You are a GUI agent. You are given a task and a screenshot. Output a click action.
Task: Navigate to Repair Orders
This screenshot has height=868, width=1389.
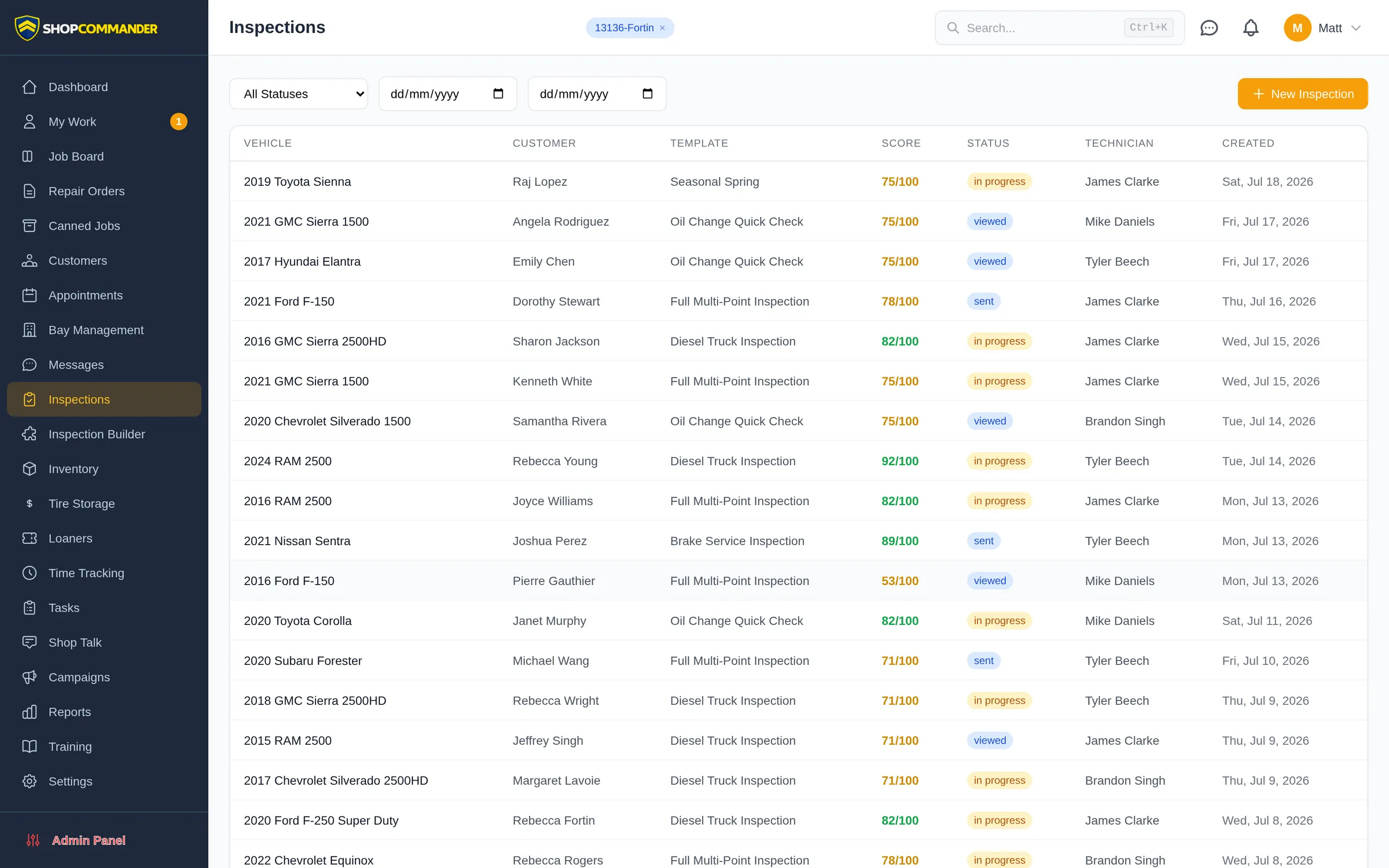pyautogui.click(x=104, y=191)
